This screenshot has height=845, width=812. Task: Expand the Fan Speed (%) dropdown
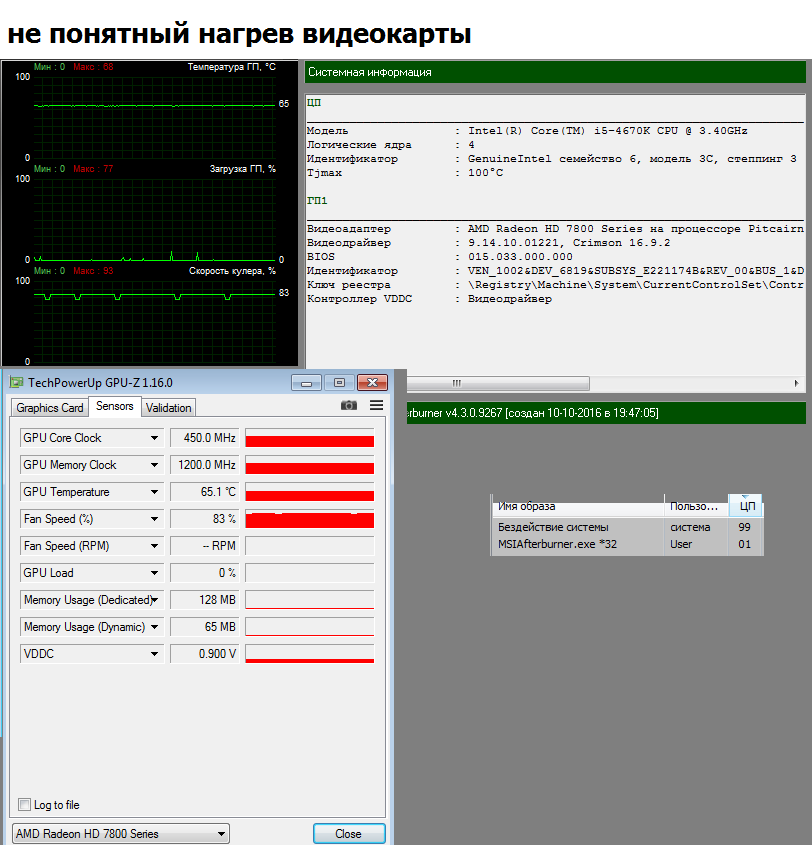tap(154, 519)
